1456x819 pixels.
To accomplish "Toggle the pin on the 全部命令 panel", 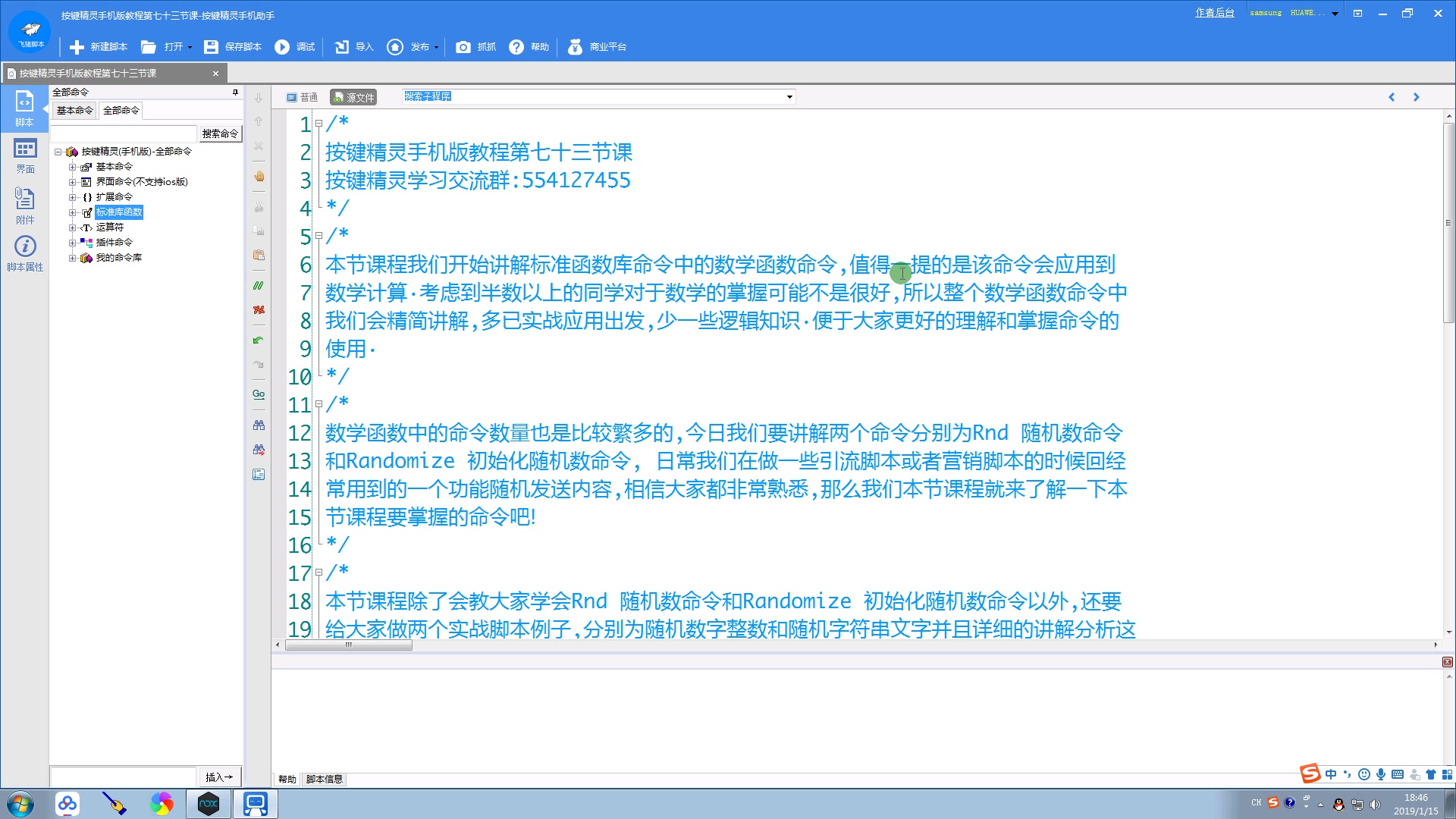I will coord(234,92).
